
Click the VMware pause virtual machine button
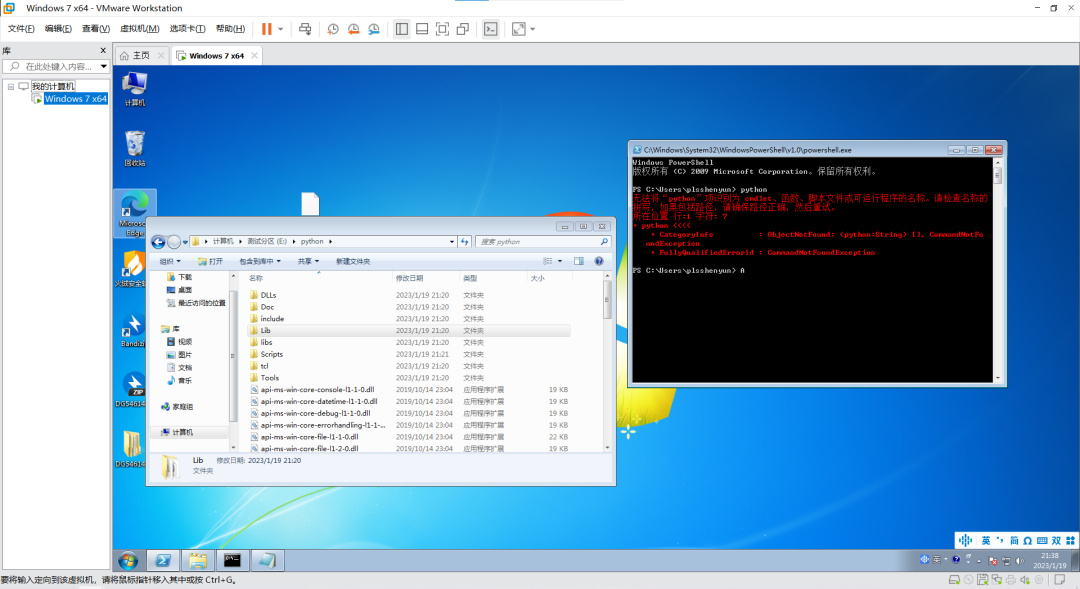[x=267, y=29]
